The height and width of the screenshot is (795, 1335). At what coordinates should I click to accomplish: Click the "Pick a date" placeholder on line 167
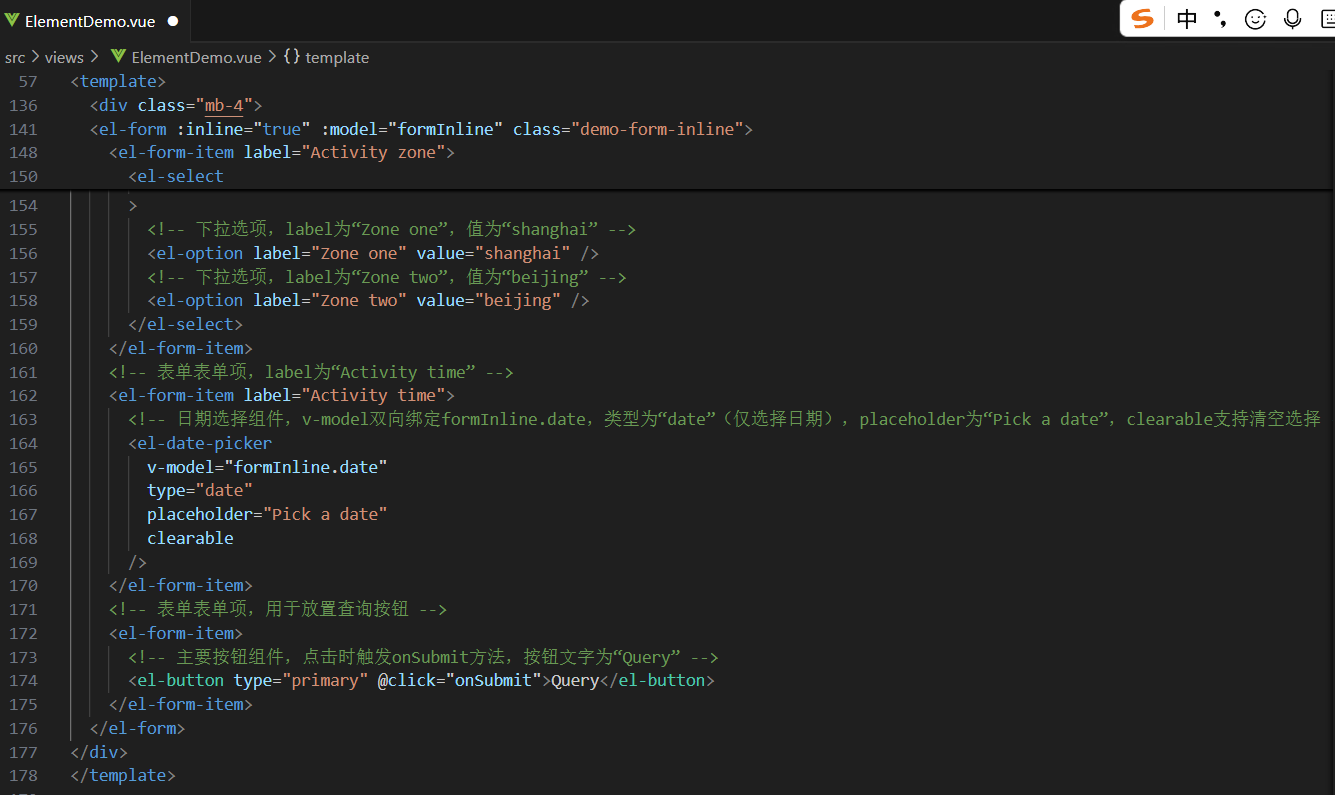click(x=325, y=514)
